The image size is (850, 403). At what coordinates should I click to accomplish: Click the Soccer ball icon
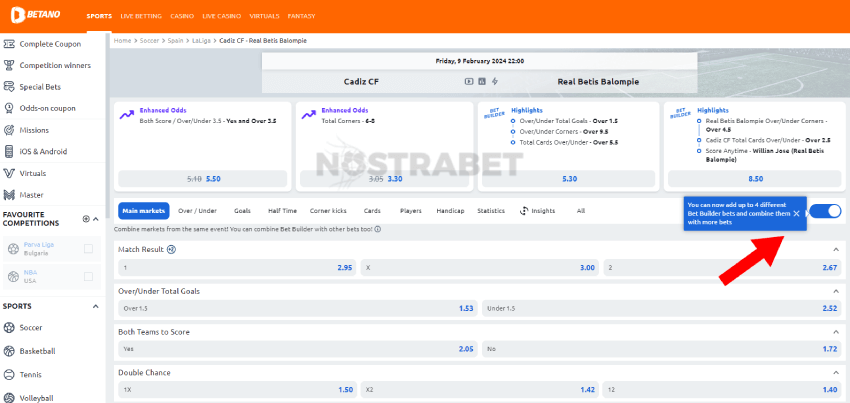click(x=9, y=328)
